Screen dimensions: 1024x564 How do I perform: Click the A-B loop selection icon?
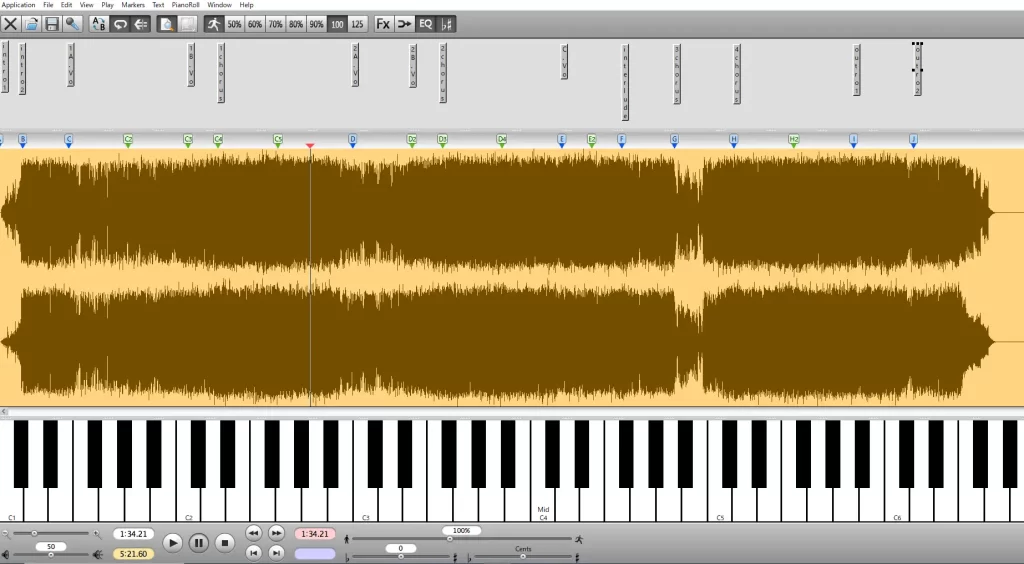coord(98,23)
